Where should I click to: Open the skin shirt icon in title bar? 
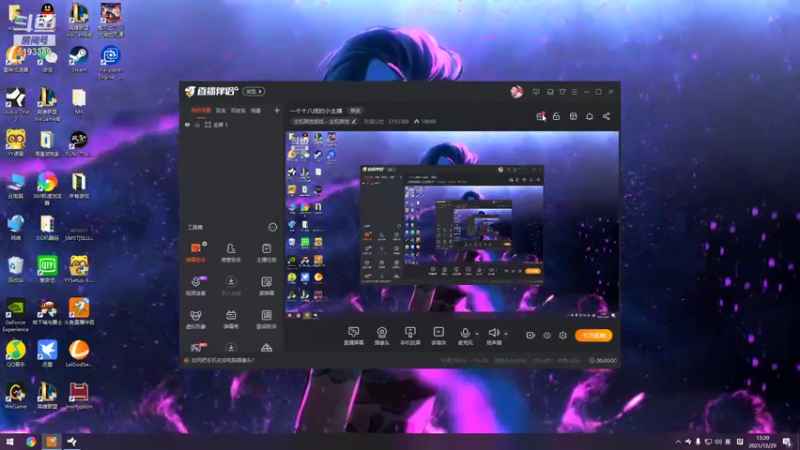coord(562,92)
